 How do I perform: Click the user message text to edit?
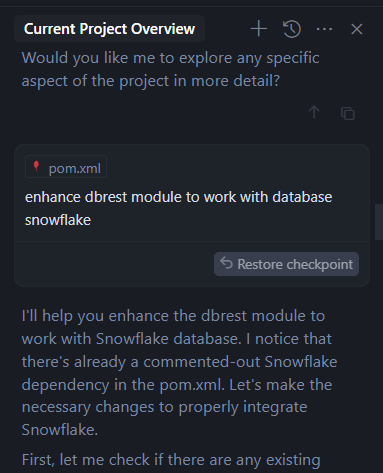click(178, 208)
